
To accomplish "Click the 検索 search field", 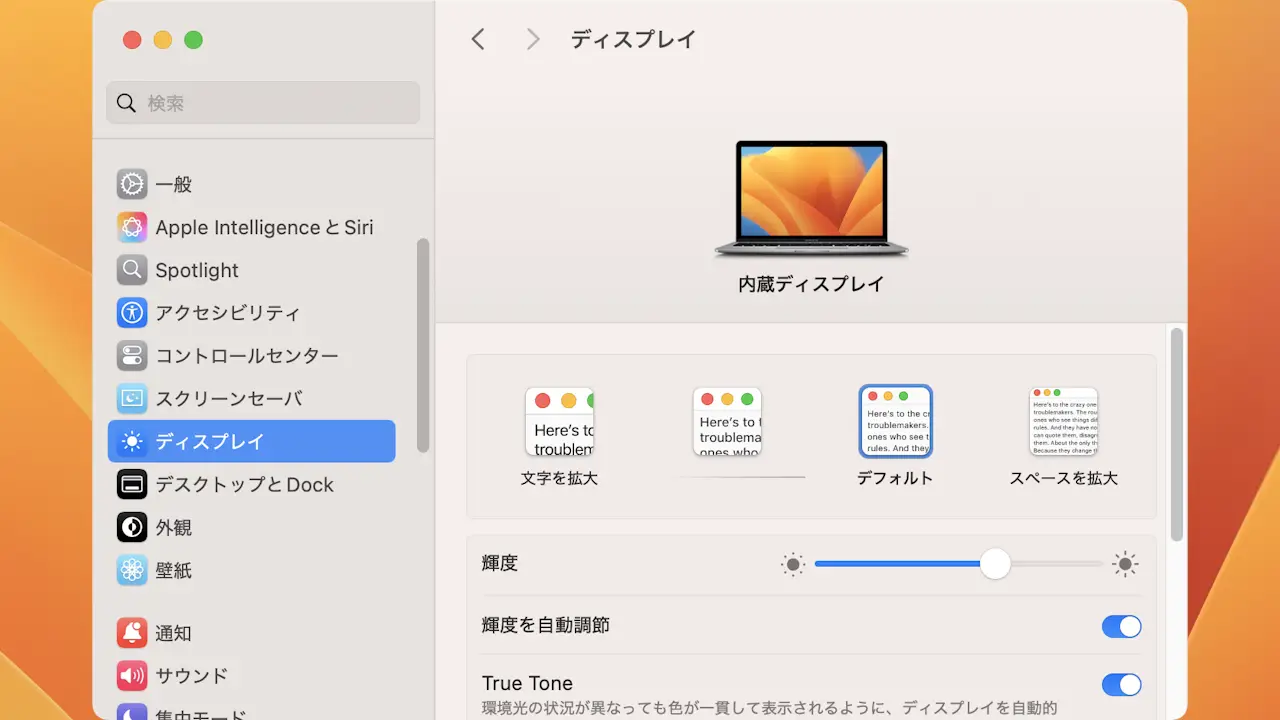I will (x=263, y=103).
